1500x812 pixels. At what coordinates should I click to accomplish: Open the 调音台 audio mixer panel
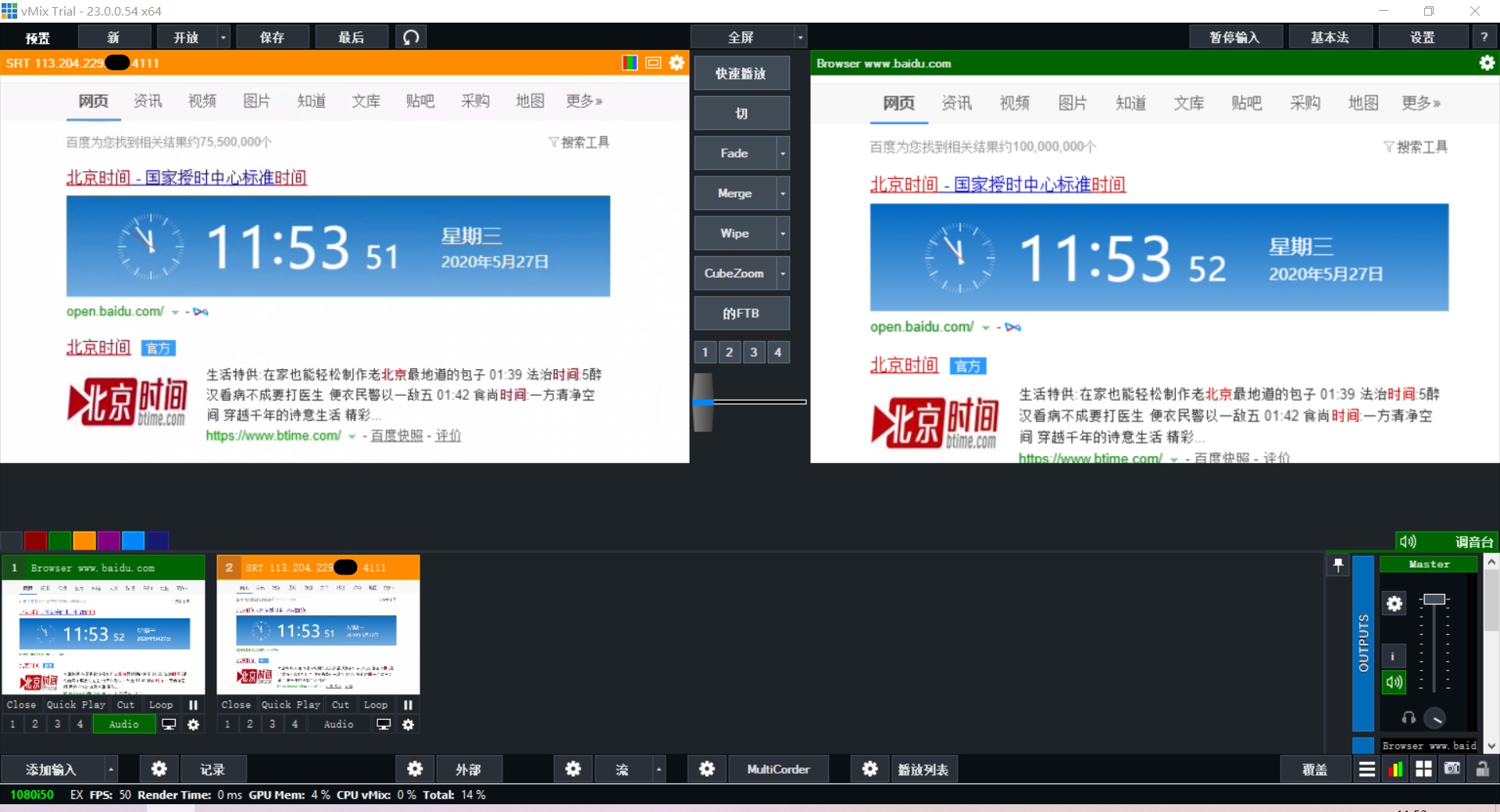coord(1473,541)
